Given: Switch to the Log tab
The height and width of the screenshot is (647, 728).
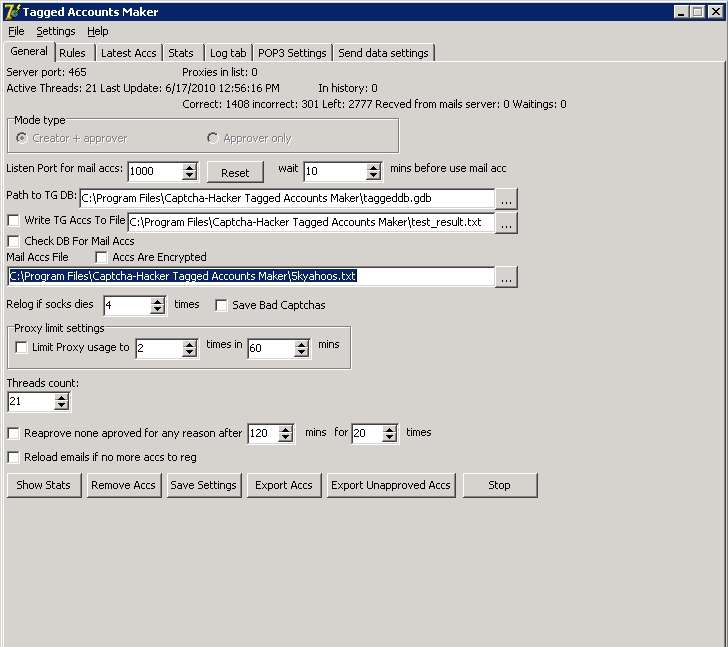Looking at the screenshot, I should pos(228,53).
